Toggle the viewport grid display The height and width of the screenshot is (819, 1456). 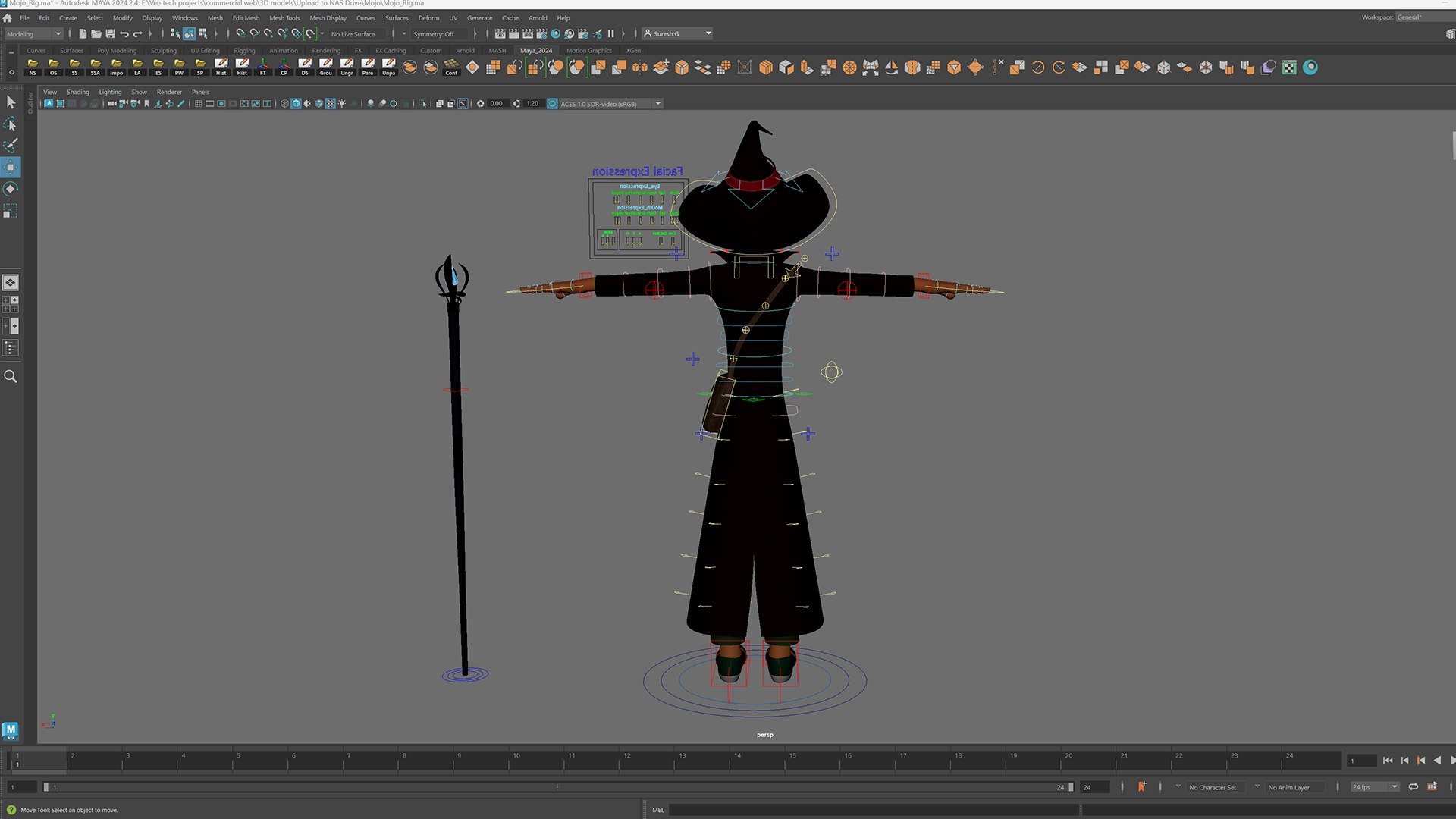(x=198, y=104)
